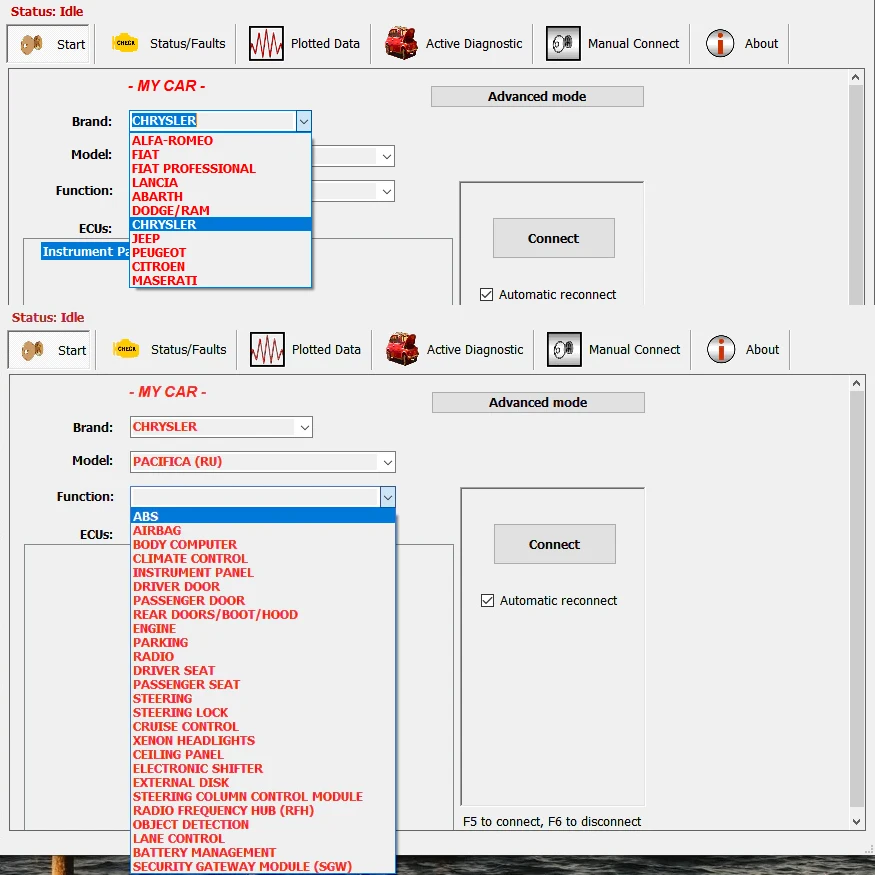
Task: Select BATTERY MANAGEMENT function
Action: (263, 853)
